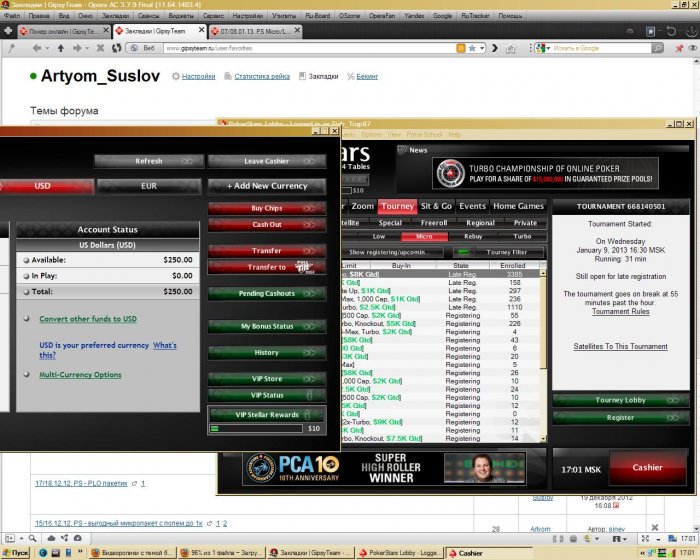Click the Cash Out button
This screenshot has height=560, width=700.
267,225
